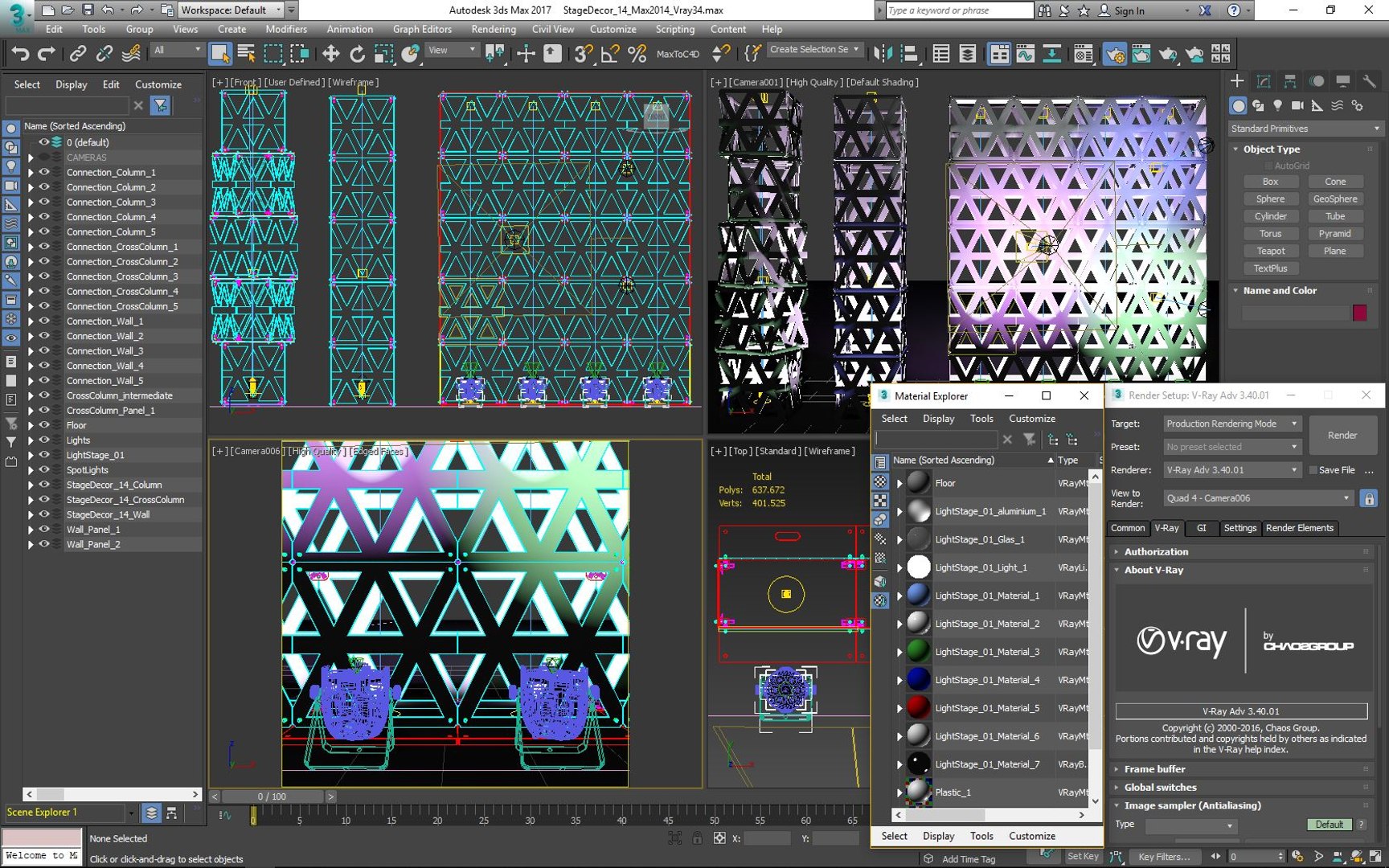Image resolution: width=1389 pixels, height=868 pixels.
Task: Open the Graph Editors menu
Action: [422, 29]
